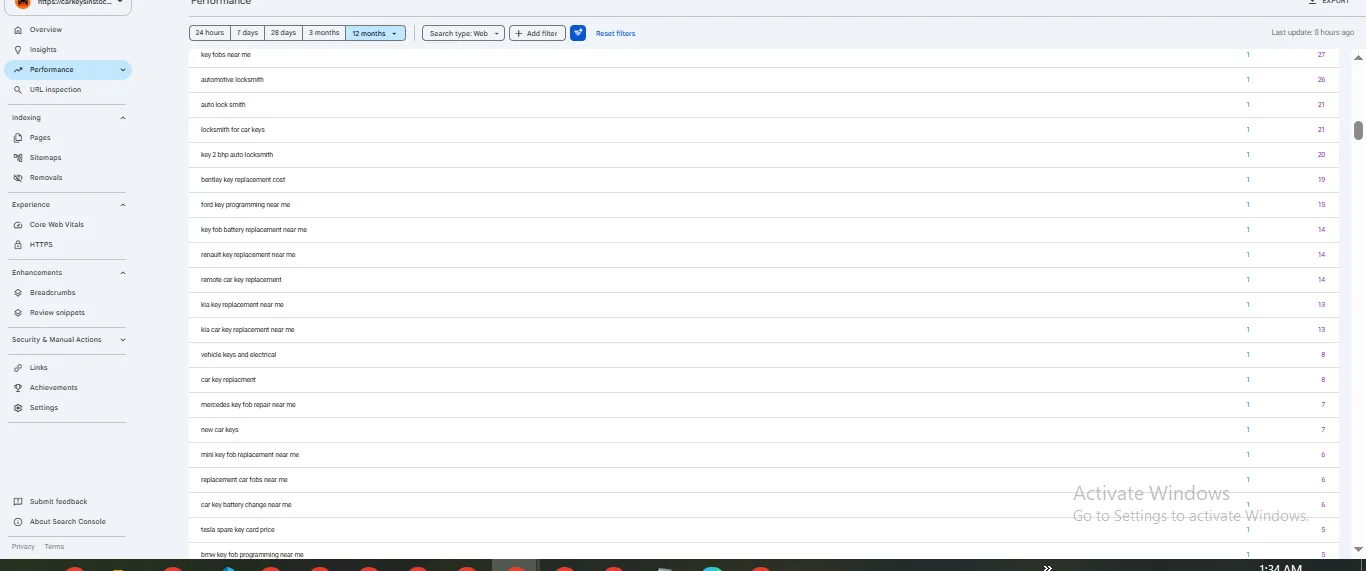Image resolution: width=1366 pixels, height=571 pixels.
Task: Select the 3 months date range
Action: point(324,33)
